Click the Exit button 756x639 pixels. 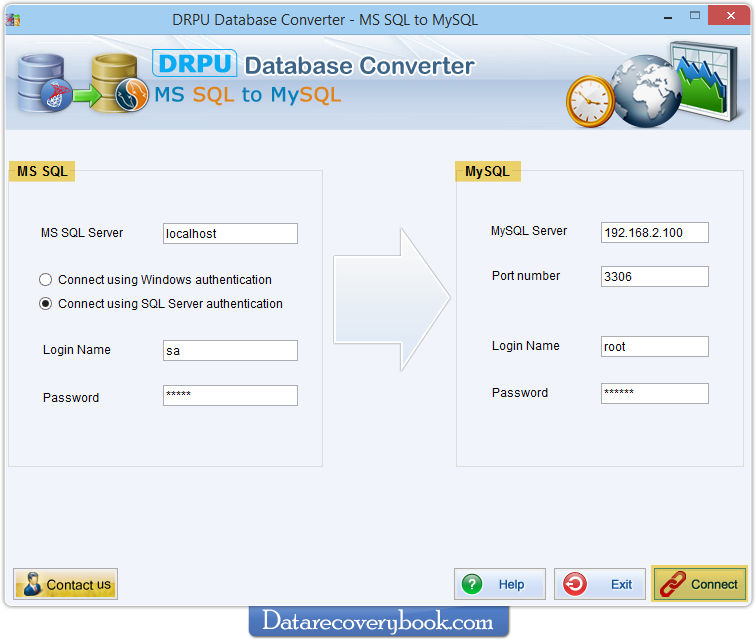(599, 584)
